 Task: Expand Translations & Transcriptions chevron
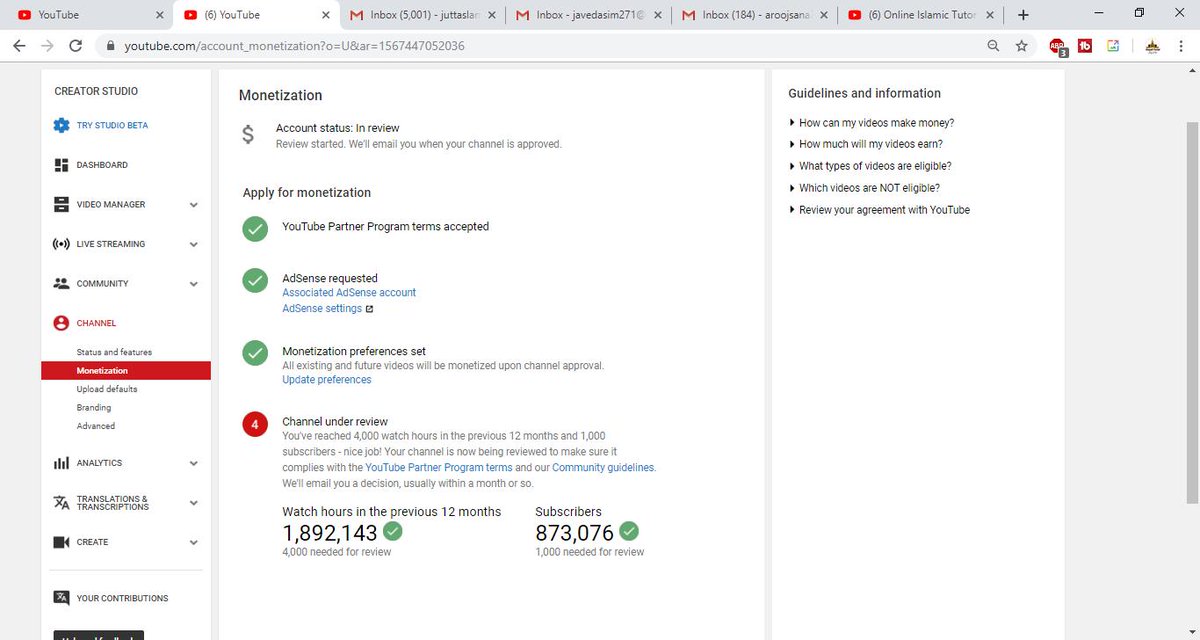[194, 503]
